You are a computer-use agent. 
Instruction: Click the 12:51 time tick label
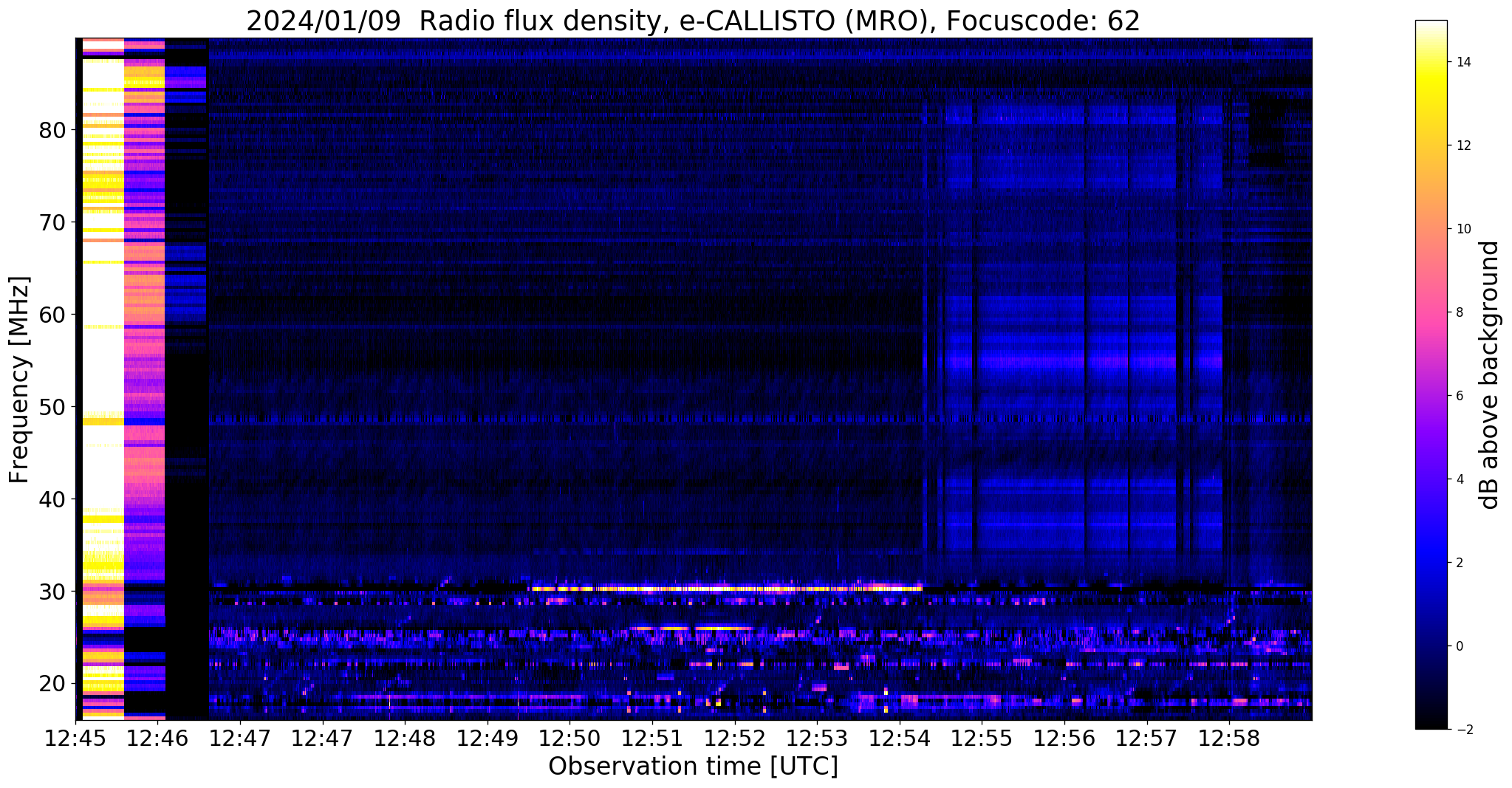point(652,738)
